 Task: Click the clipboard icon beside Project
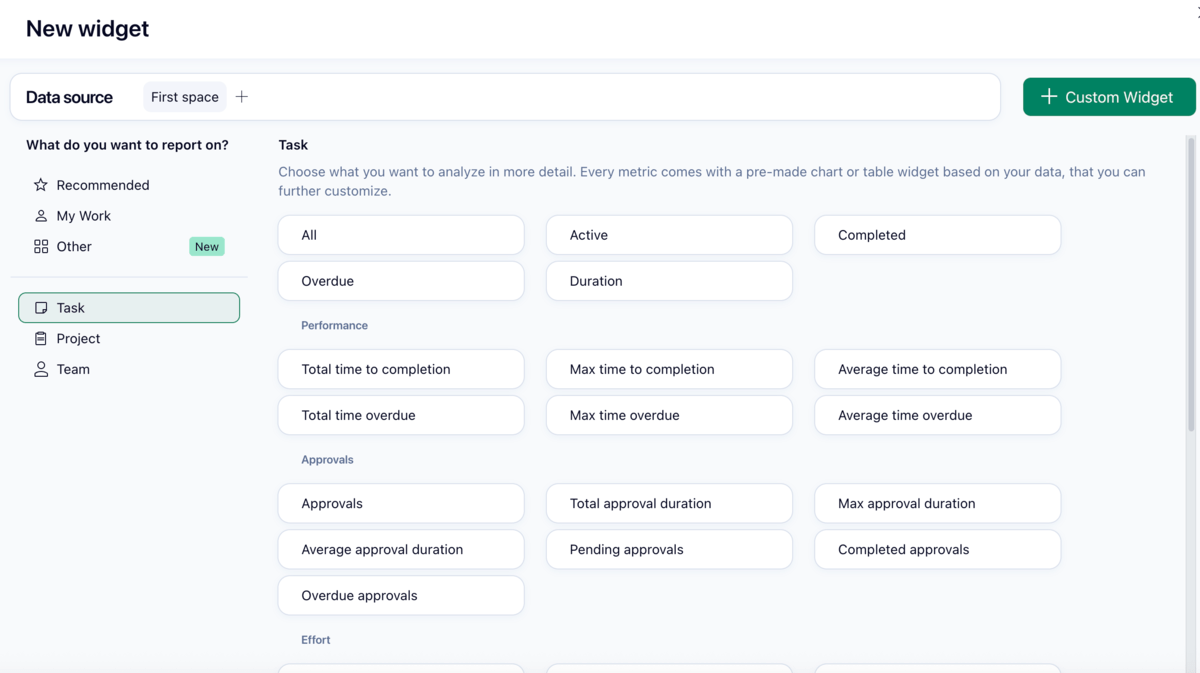click(41, 339)
